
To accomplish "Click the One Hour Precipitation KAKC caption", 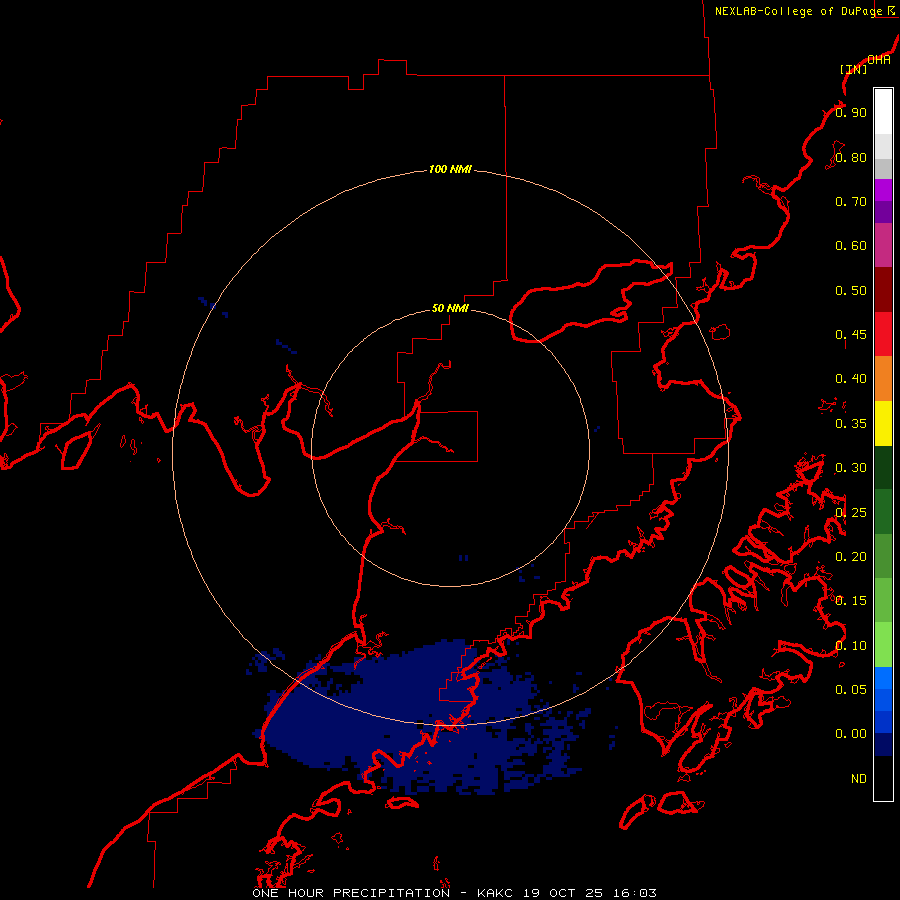I will click(455, 893).
